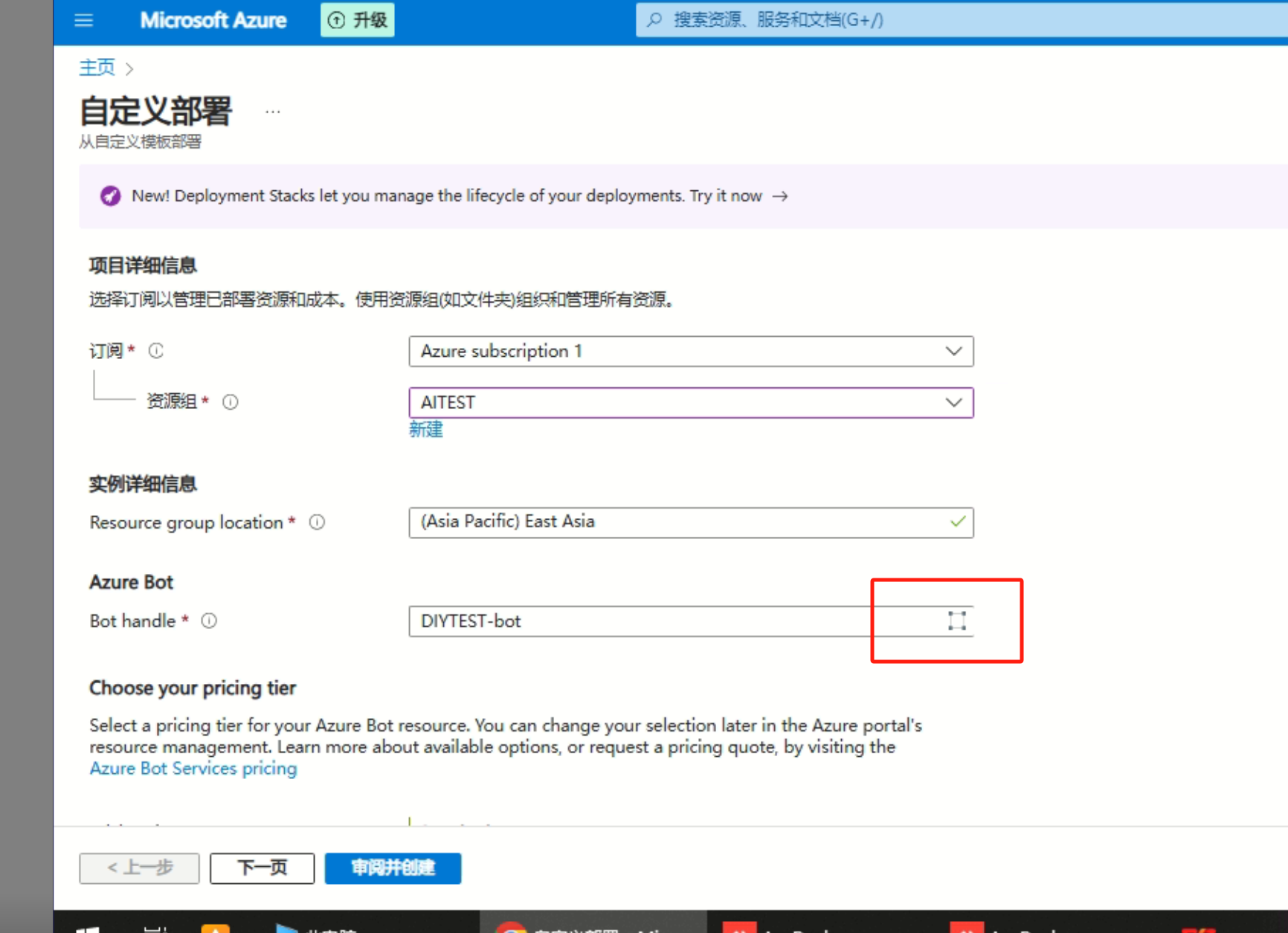This screenshot has width=1288, height=933.
Task: Click the 升级 upgrade button
Action: (358, 20)
